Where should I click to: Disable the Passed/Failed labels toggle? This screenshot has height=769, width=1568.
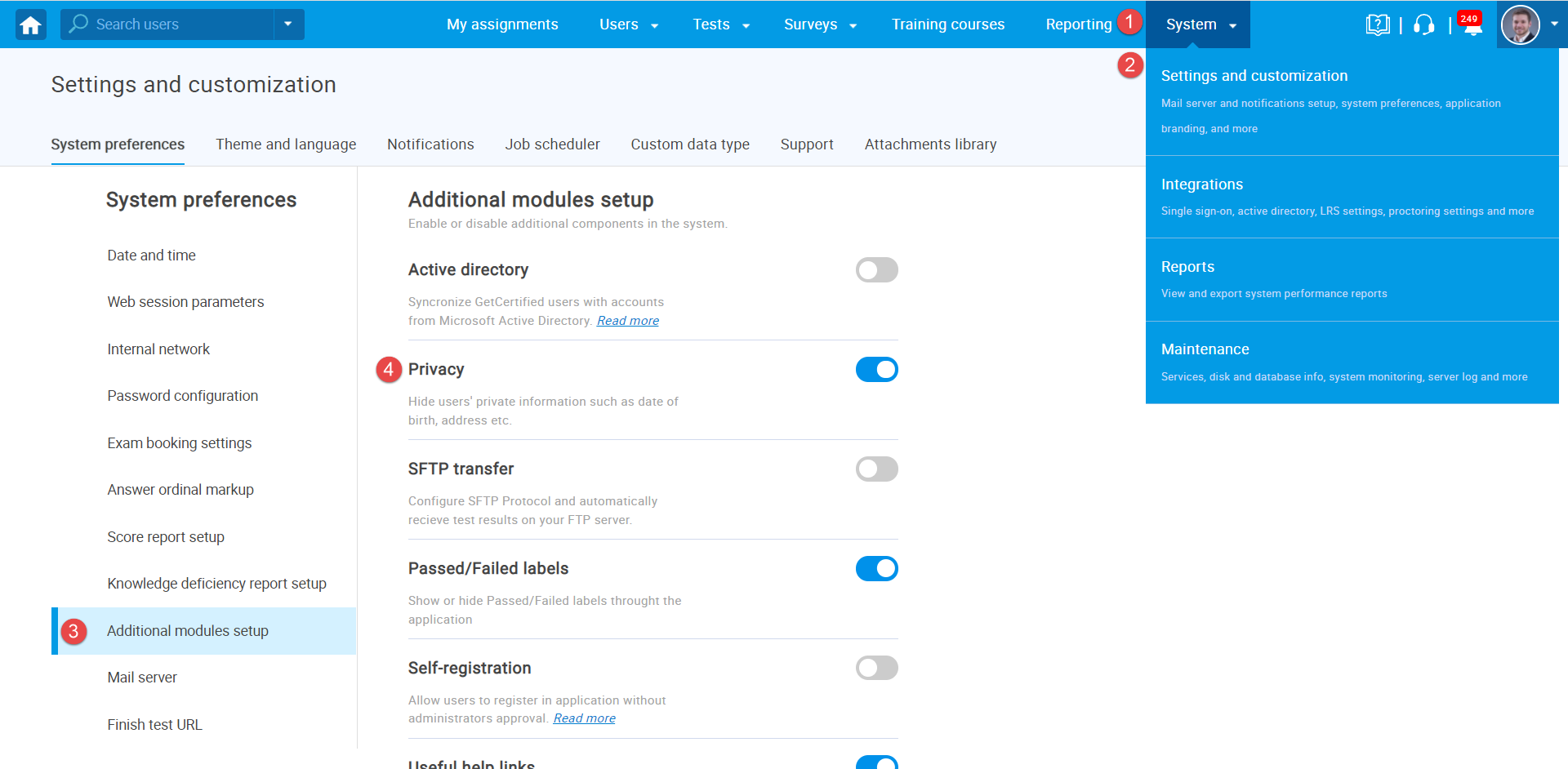pyautogui.click(x=876, y=569)
